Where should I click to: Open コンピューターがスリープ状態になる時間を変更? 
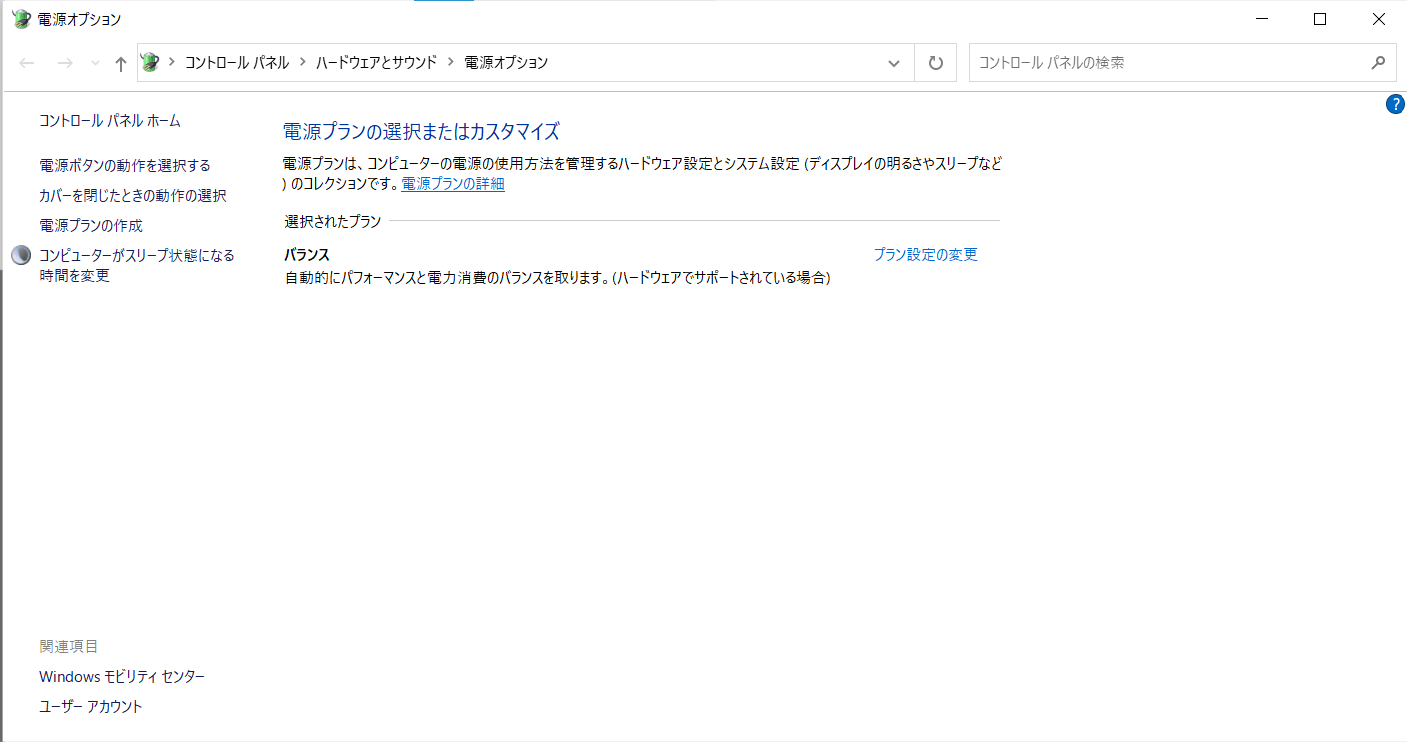137,266
